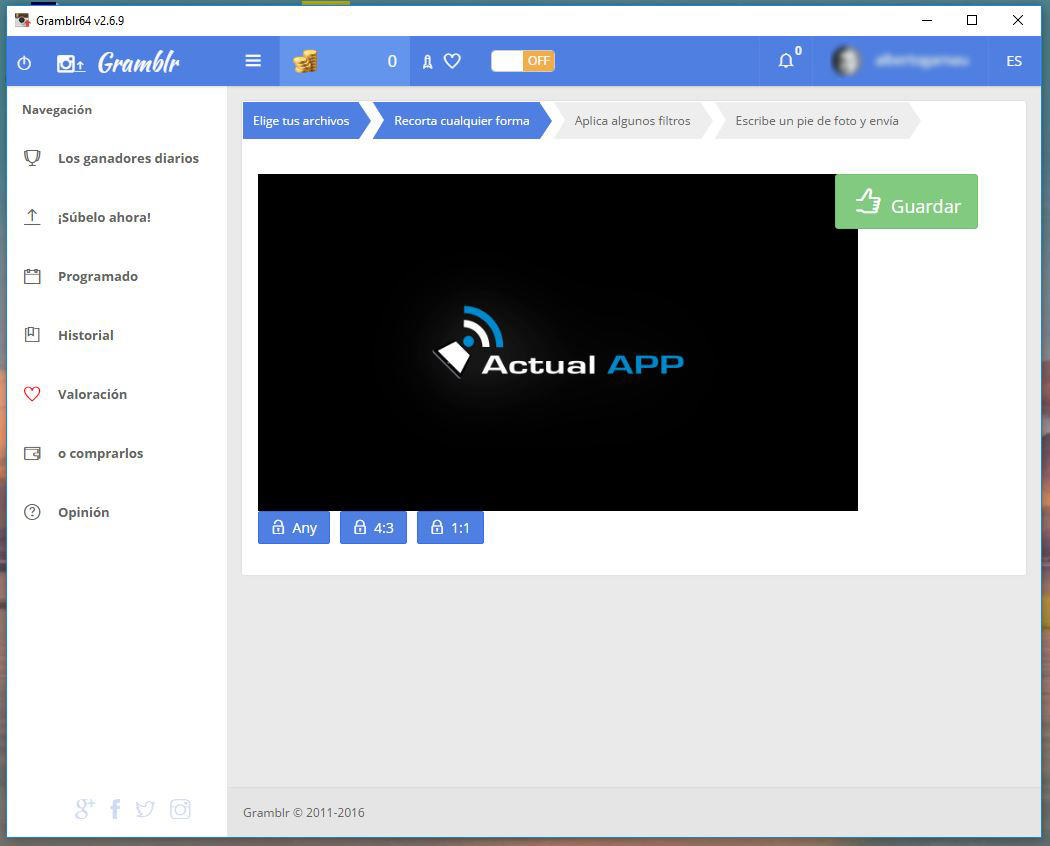Click the Gramblr64 title bar app icon
The image size is (1050, 846).
(23, 20)
